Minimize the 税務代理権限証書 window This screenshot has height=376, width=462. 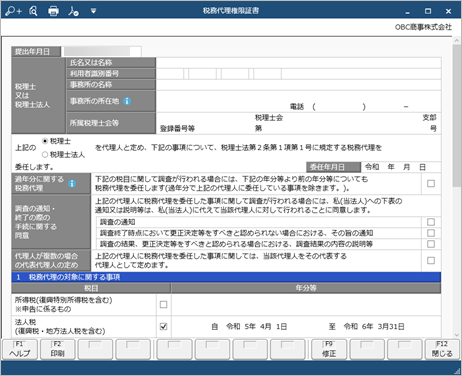(x=407, y=11)
